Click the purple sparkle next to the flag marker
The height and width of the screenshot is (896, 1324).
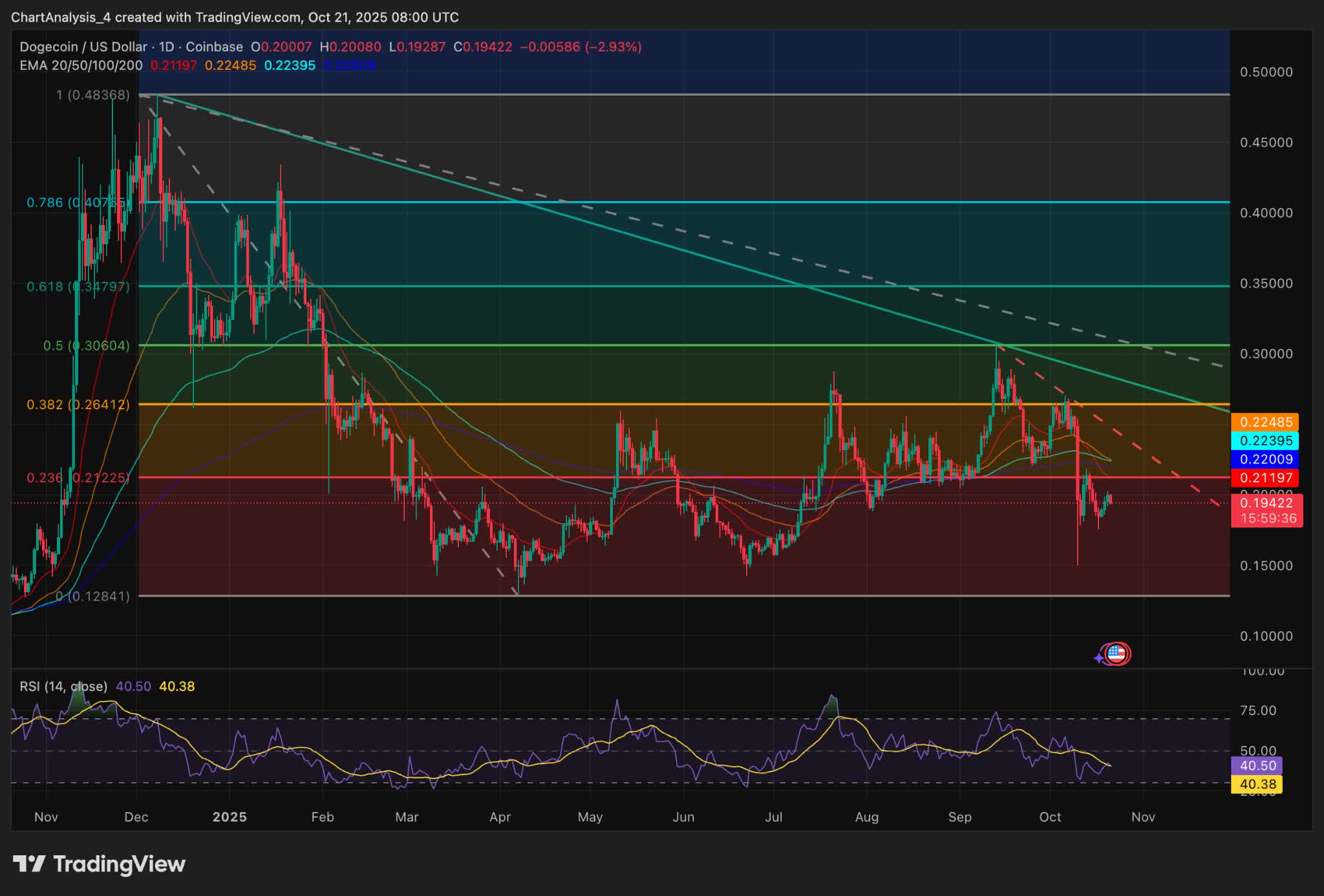(1099, 657)
